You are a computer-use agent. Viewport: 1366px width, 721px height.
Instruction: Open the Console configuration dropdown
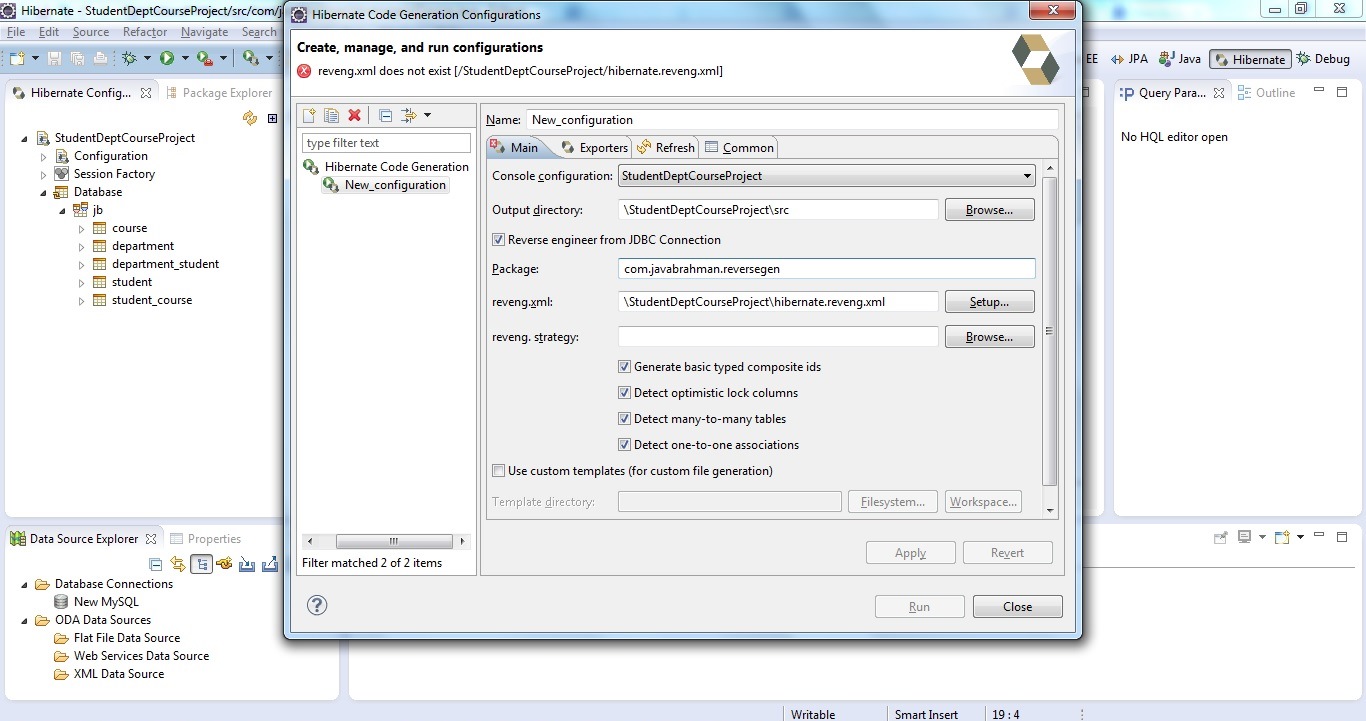pyautogui.click(x=826, y=176)
